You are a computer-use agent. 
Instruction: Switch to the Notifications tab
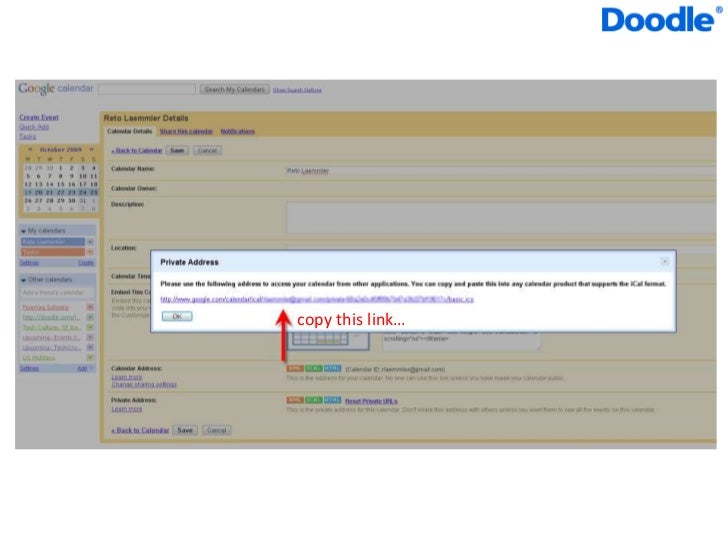(238, 131)
